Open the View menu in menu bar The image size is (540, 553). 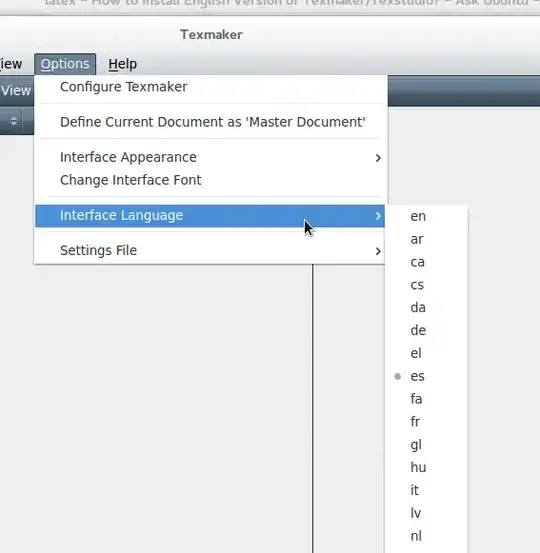[x=11, y=64]
